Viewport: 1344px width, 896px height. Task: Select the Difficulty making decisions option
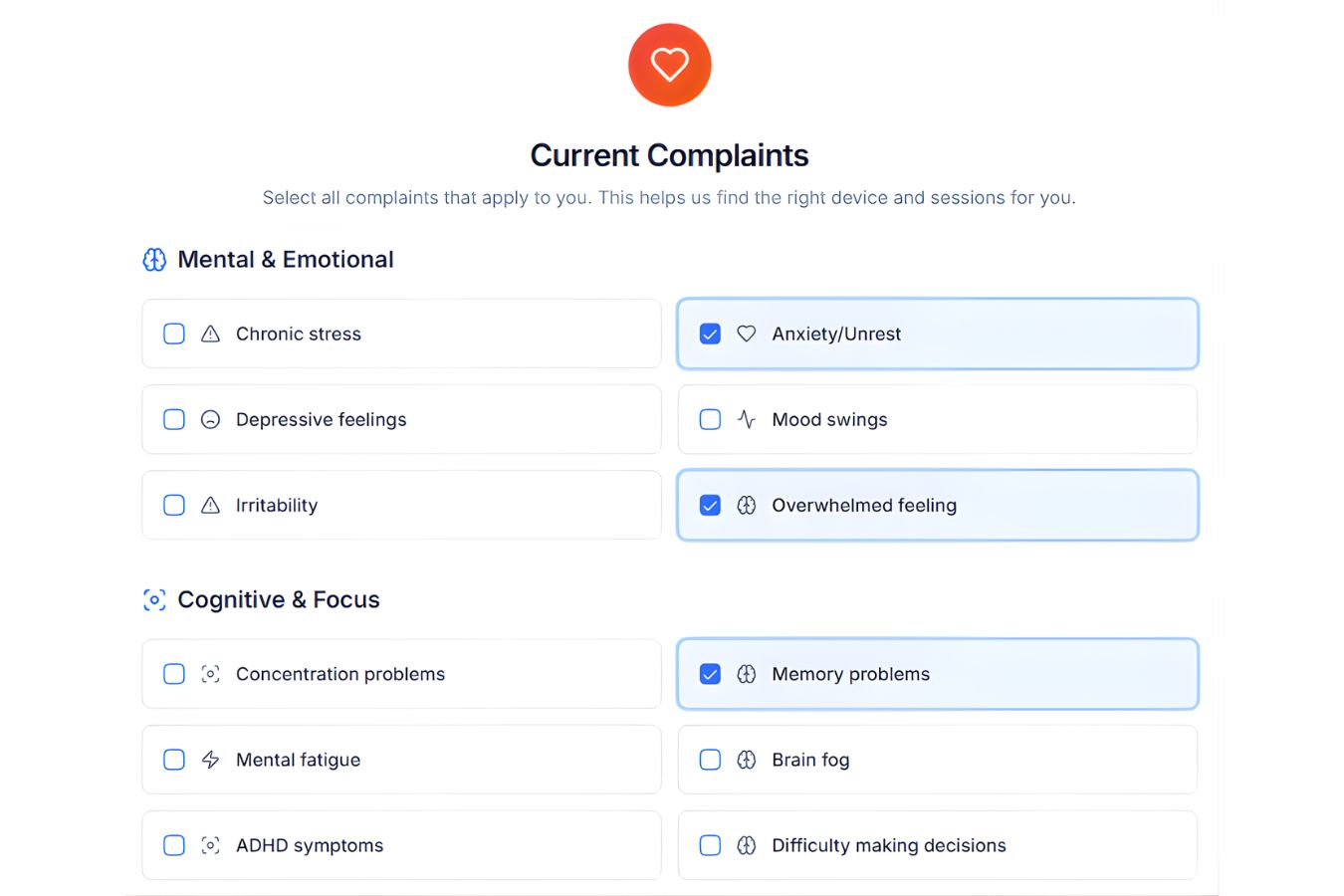(x=710, y=846)
